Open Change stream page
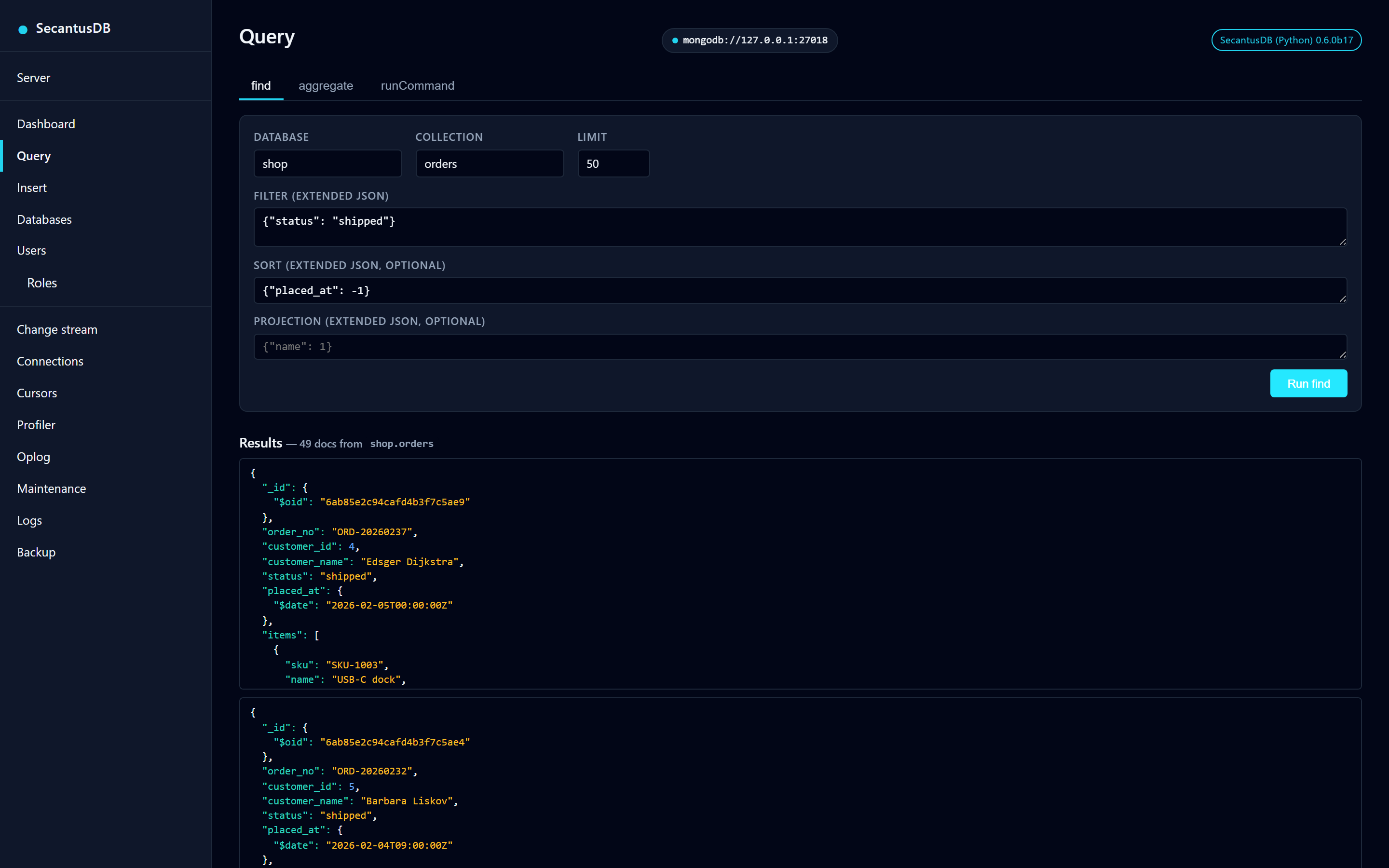Viewport: 1389px width, 868px height. click(57, 329)
